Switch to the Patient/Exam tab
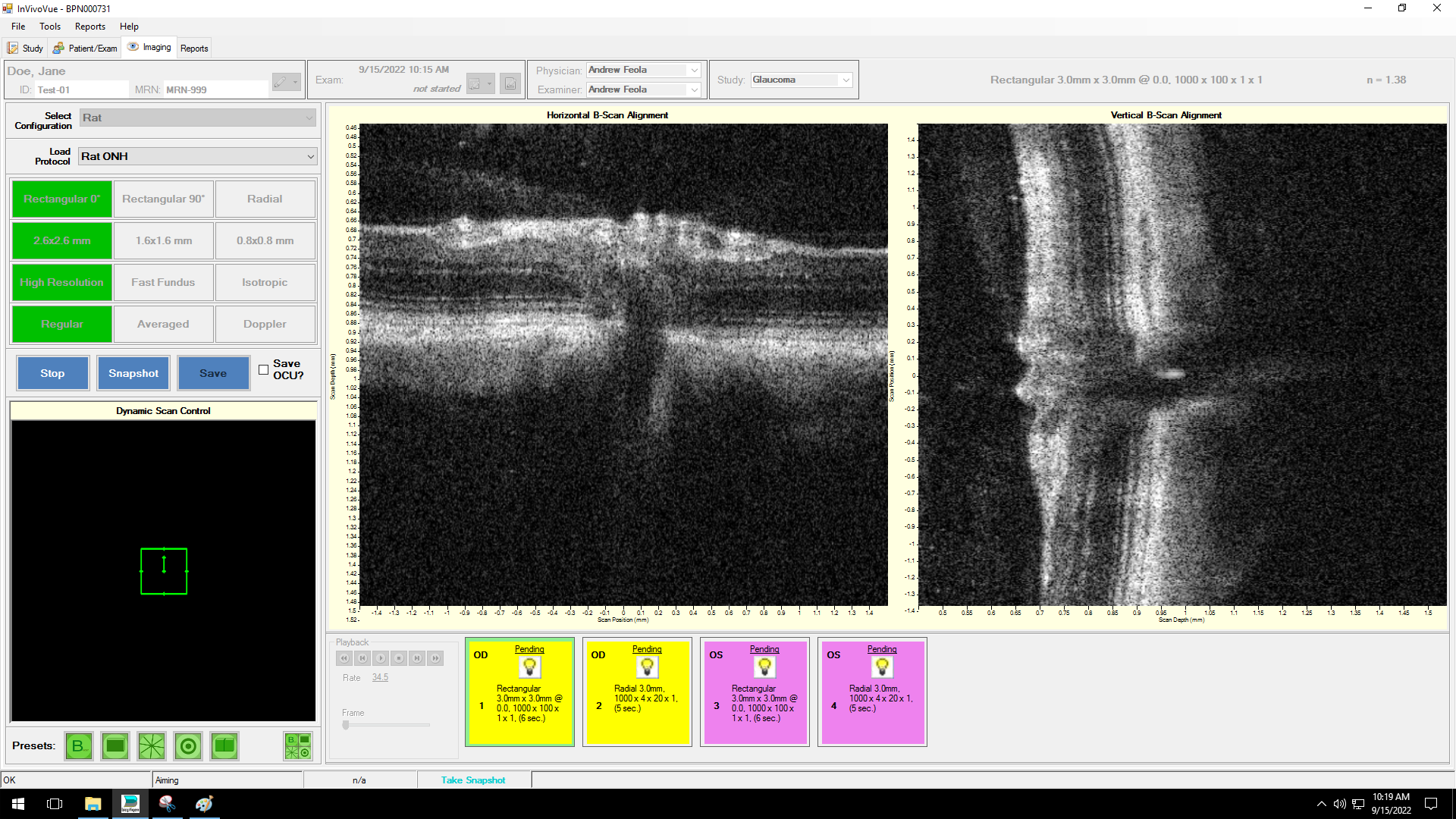Screen dimensions: 1456x819 (x=85, y=48)
